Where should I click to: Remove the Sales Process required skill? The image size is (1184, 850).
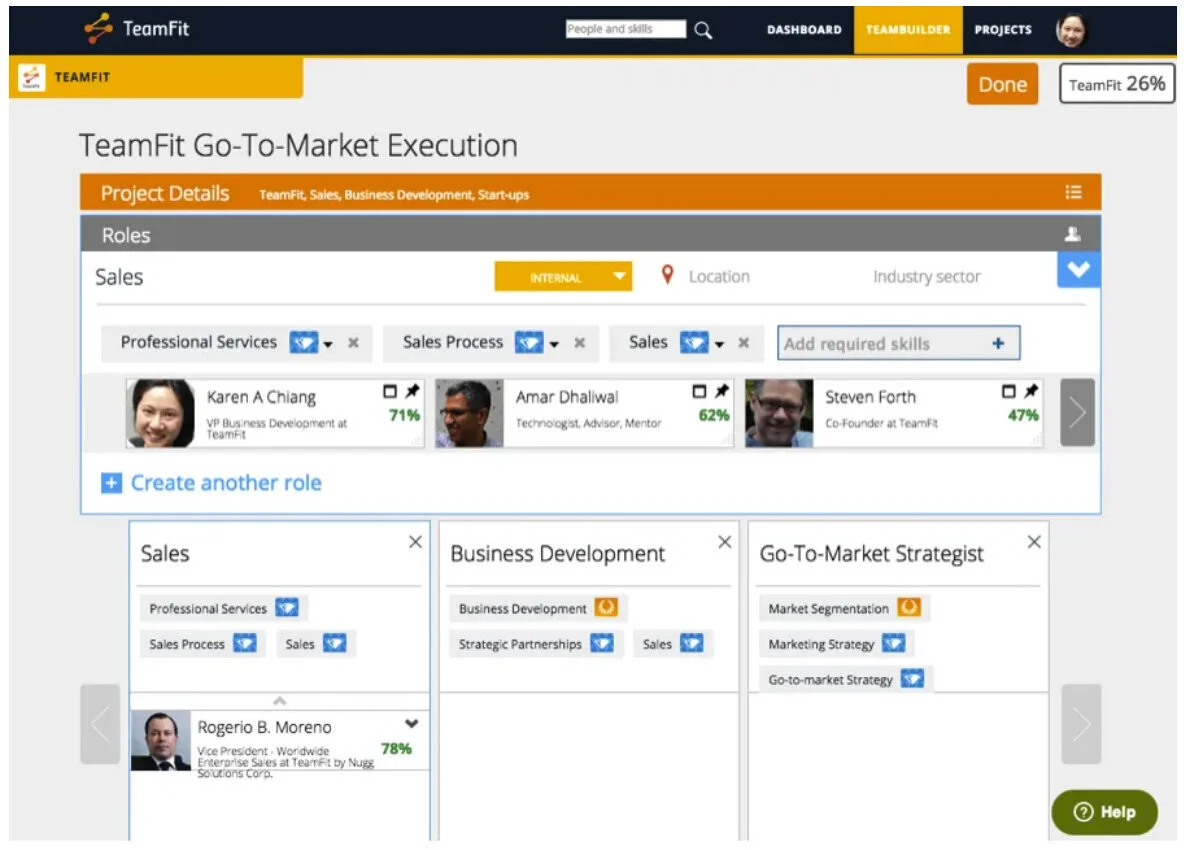click(579, 343)
